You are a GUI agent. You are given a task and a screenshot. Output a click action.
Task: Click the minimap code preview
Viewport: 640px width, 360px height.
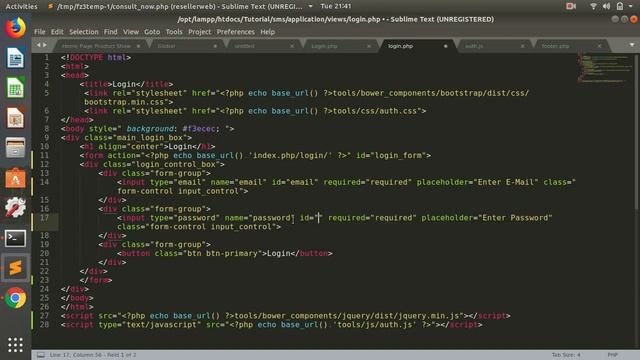click(604, 69)
